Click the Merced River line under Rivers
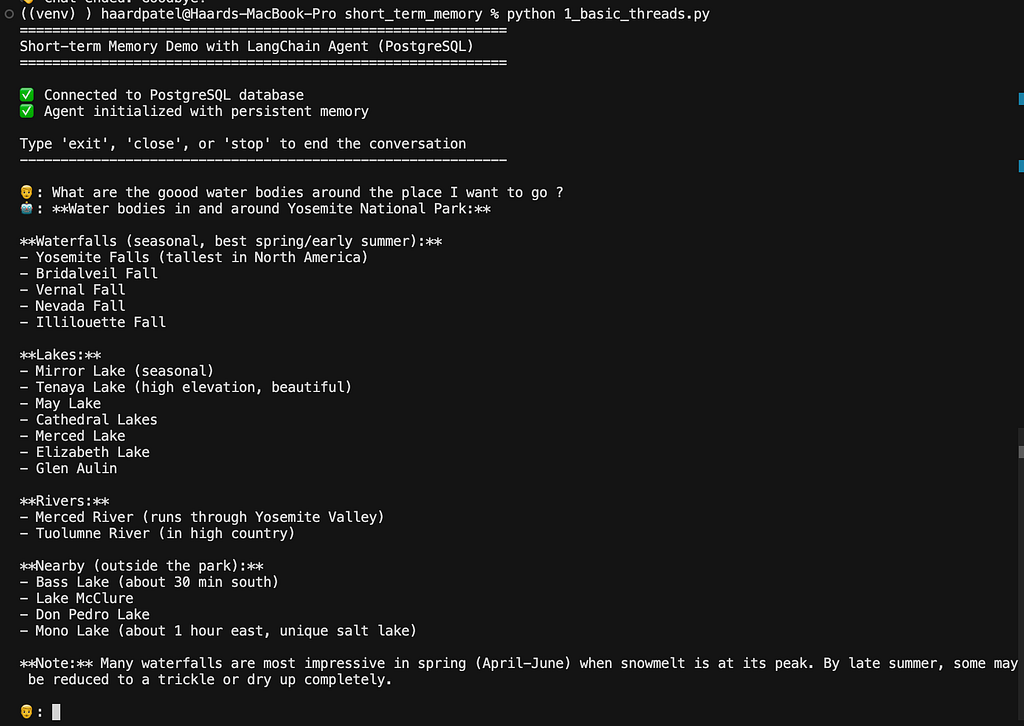The height and width of the screenshot is (726, 1024). pos(202,517)
